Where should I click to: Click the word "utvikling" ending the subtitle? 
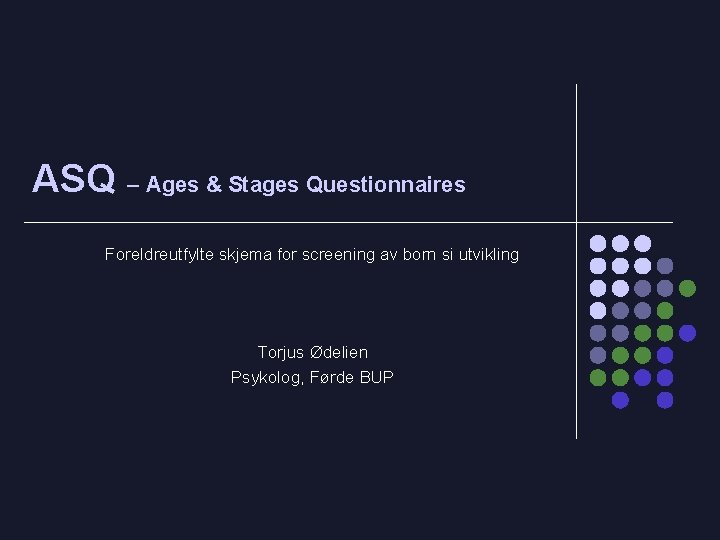486,254
